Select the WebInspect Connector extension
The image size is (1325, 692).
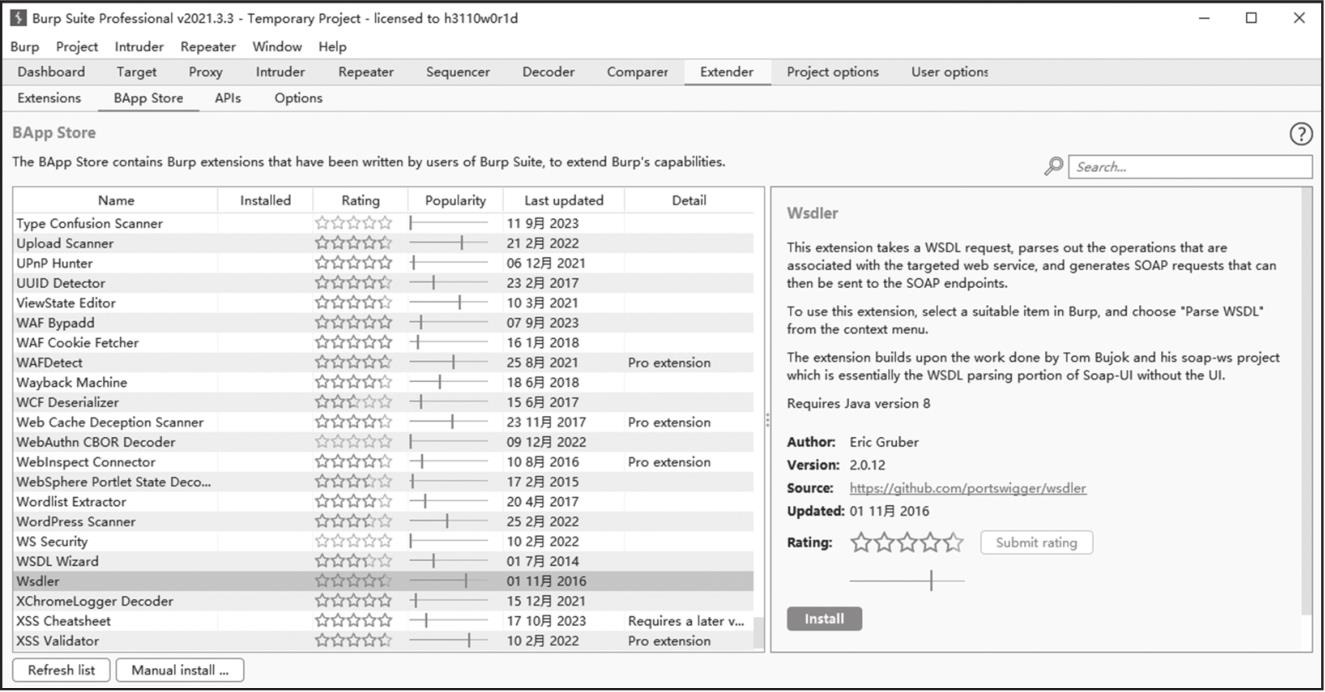click(x=383, y=462)
